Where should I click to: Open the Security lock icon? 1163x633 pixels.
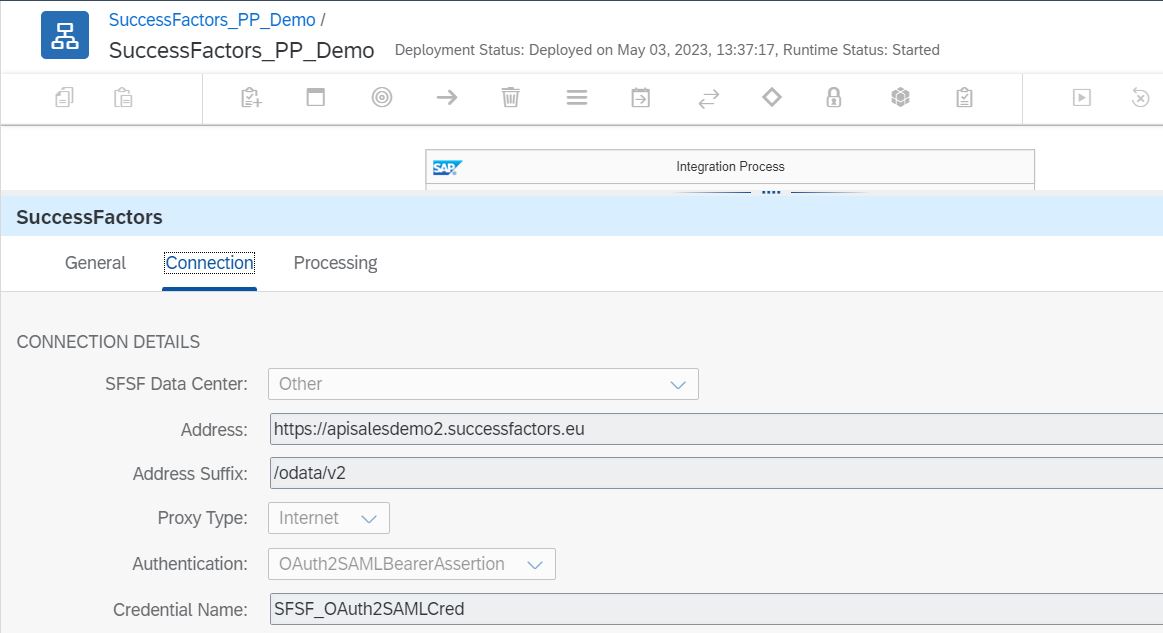pos(834,97)
